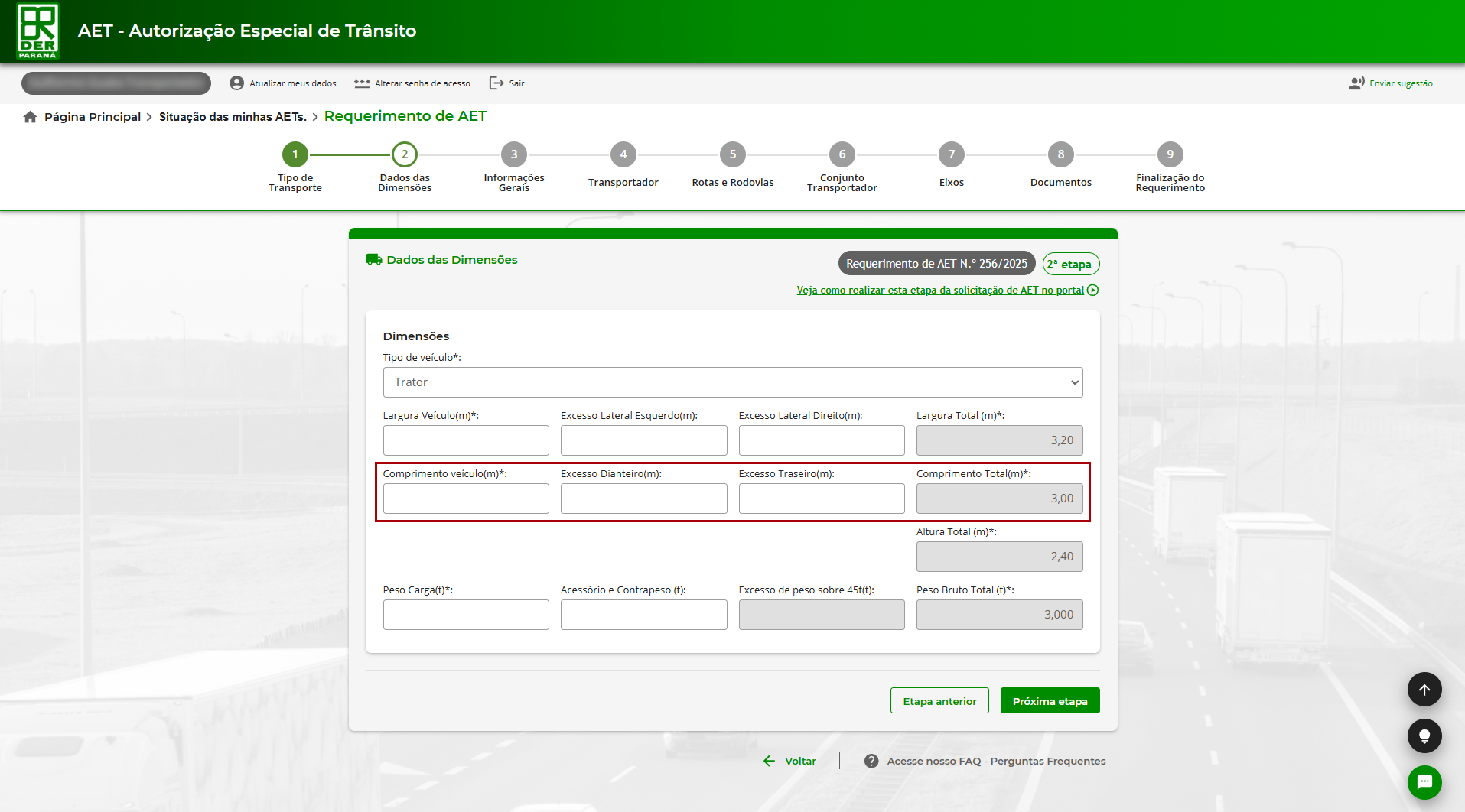Click the FAQ question mark icon
This screenshot has width=1465, height=812.
tap(871, 761)
